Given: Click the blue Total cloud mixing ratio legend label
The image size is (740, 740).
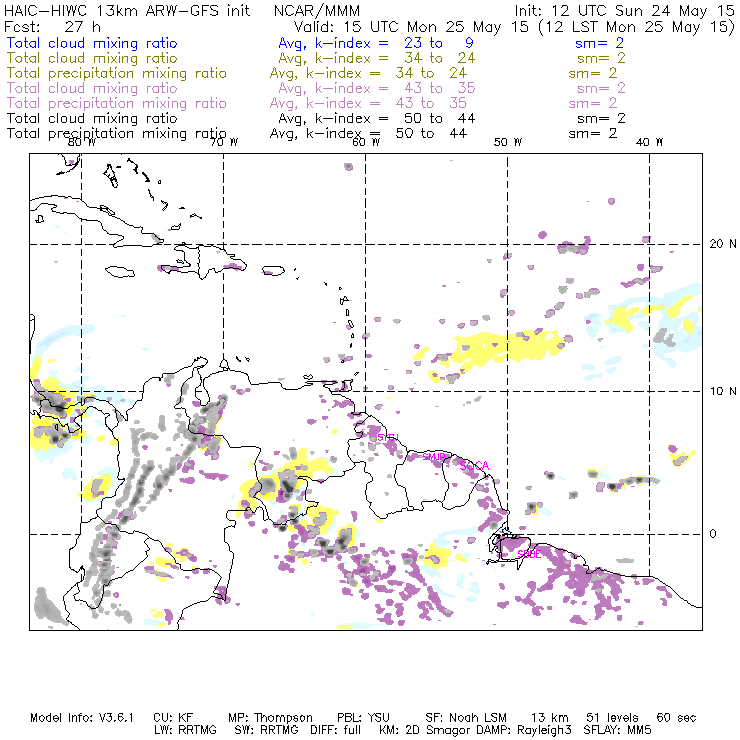Looking at the screenshot, I should tap(92, 43).
